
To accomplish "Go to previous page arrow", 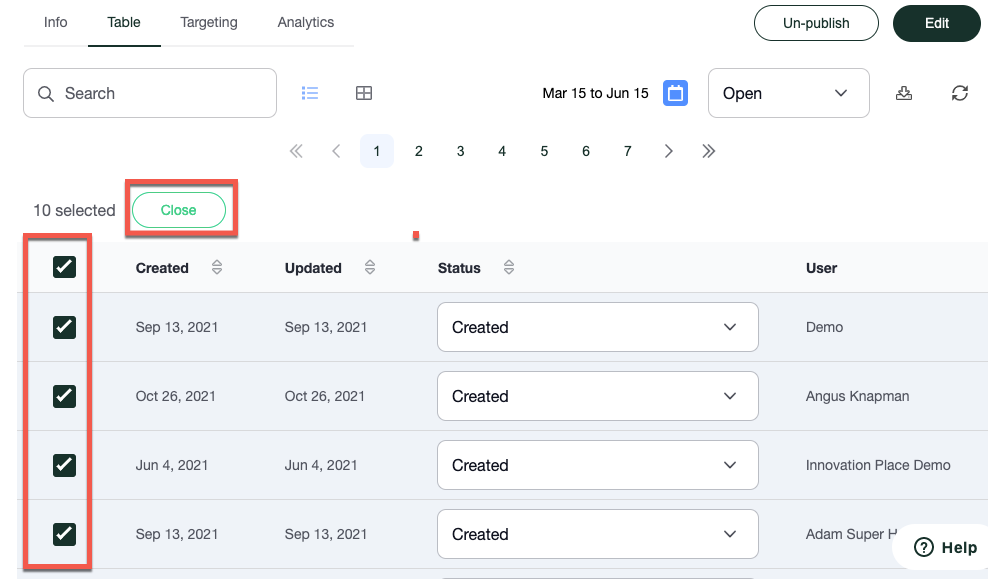I will (x=336, y=151).
